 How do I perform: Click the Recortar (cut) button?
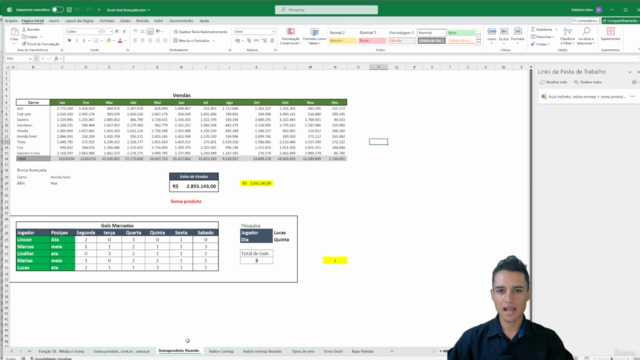31,30
